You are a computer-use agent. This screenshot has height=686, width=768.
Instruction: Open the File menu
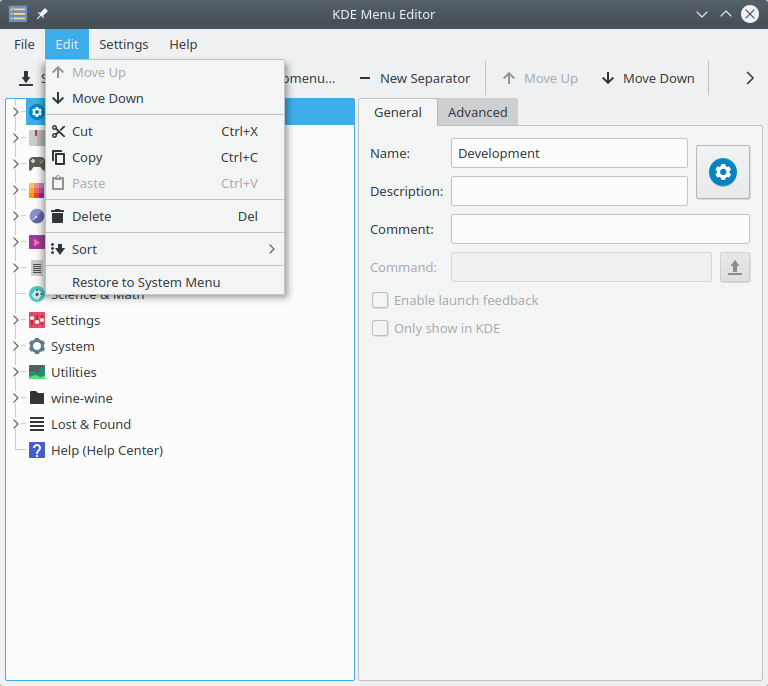click(24, 45)
